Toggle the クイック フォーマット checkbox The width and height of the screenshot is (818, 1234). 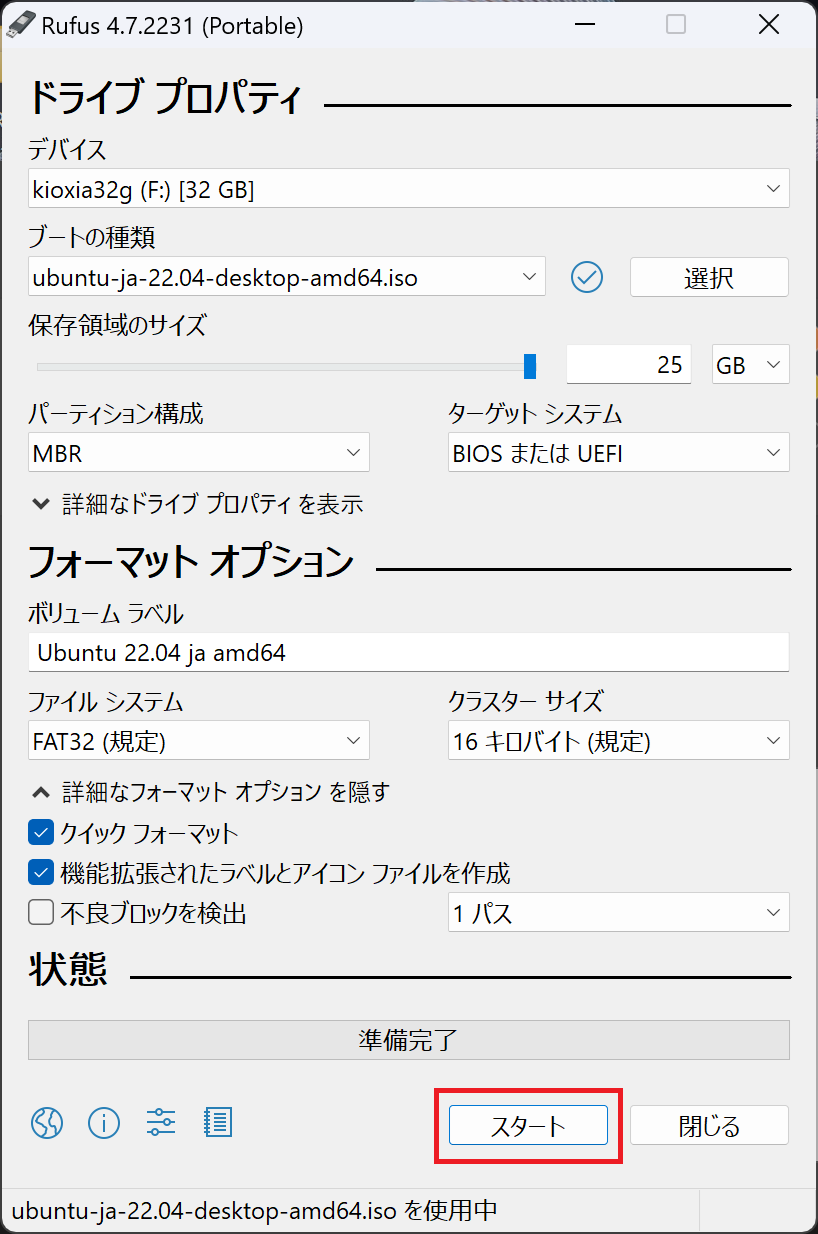41,832
